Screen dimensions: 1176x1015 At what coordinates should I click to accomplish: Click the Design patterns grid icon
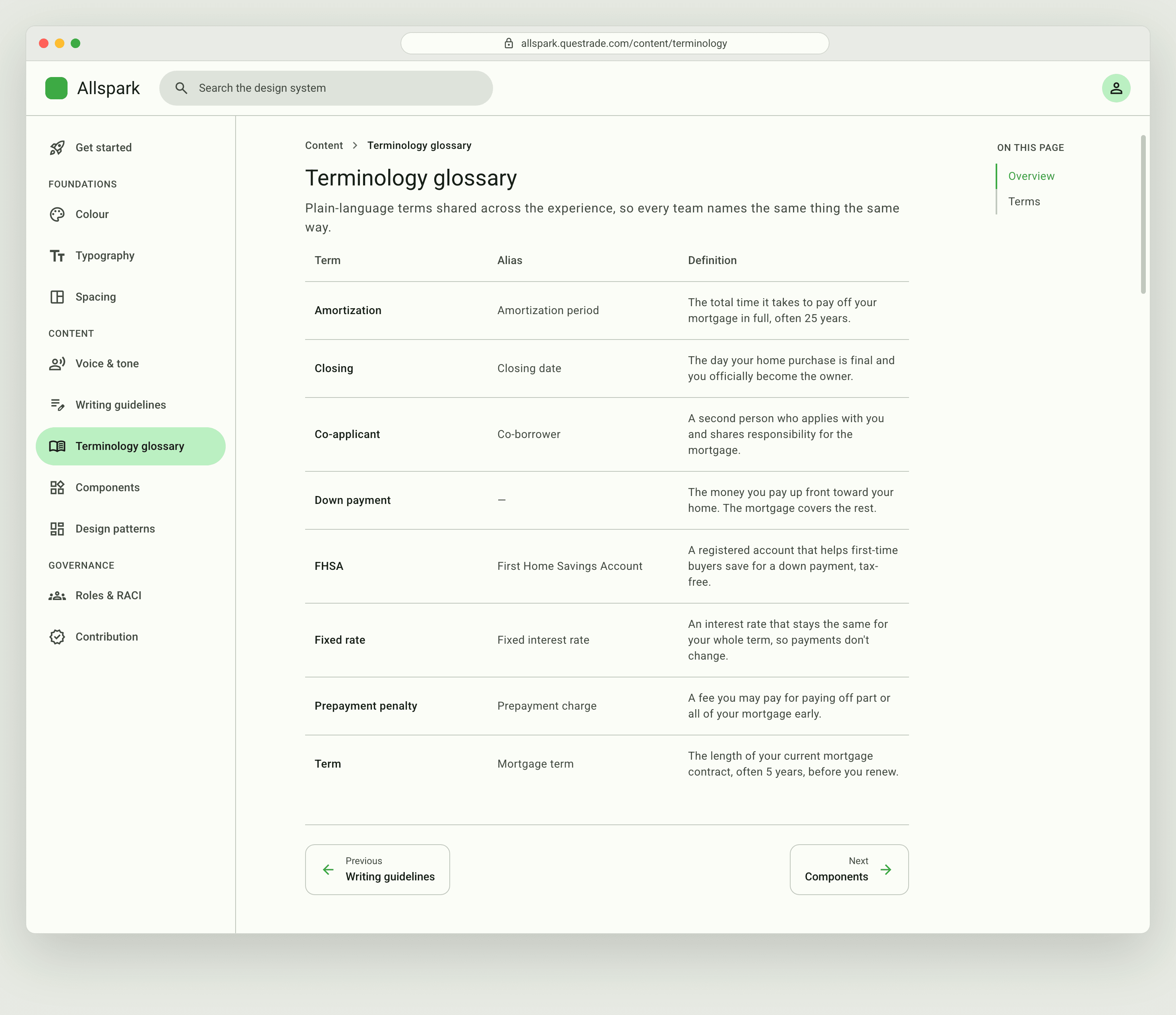point(57,529)
